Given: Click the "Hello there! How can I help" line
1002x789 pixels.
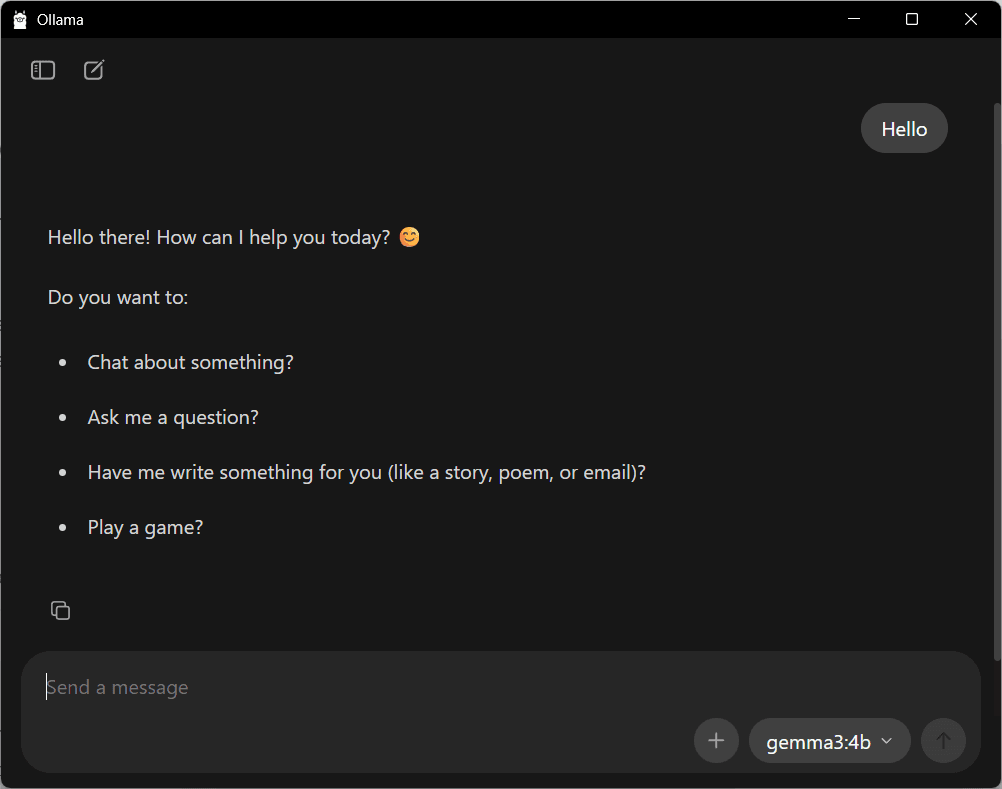Looking at the screenshot, I should coord(218,238).
